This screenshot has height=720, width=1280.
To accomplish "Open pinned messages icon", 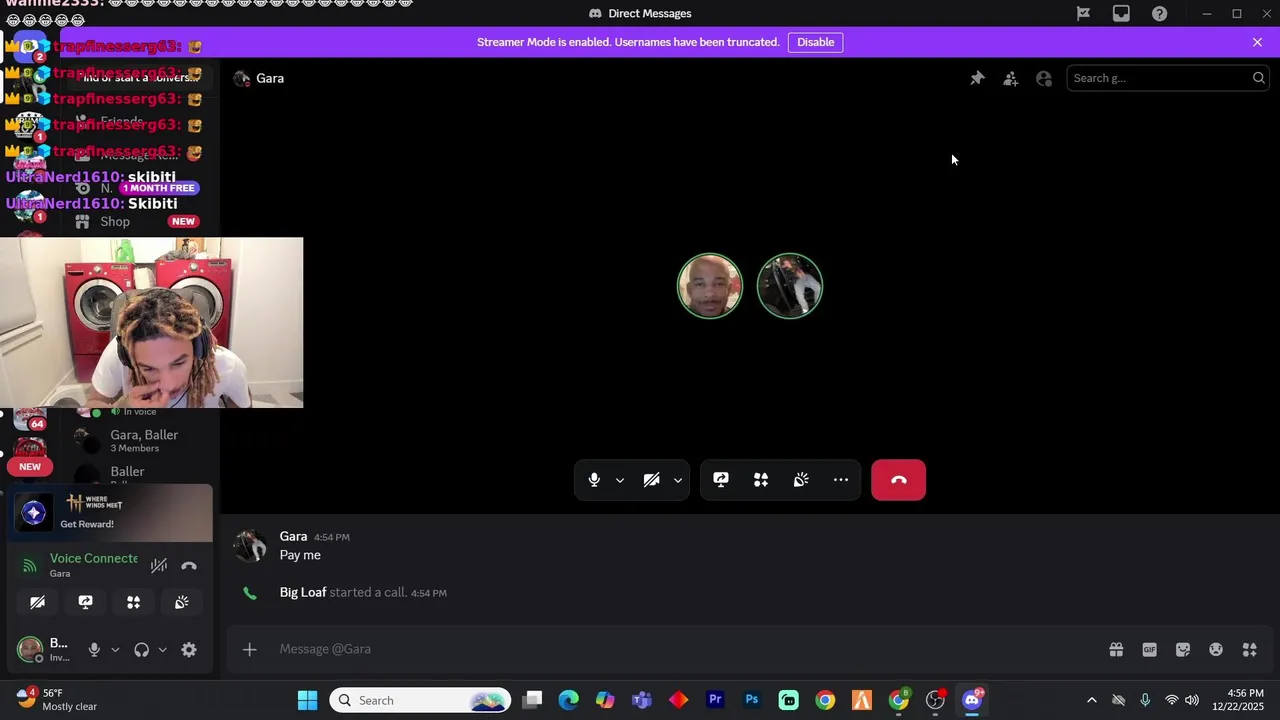I will point(977,78).
